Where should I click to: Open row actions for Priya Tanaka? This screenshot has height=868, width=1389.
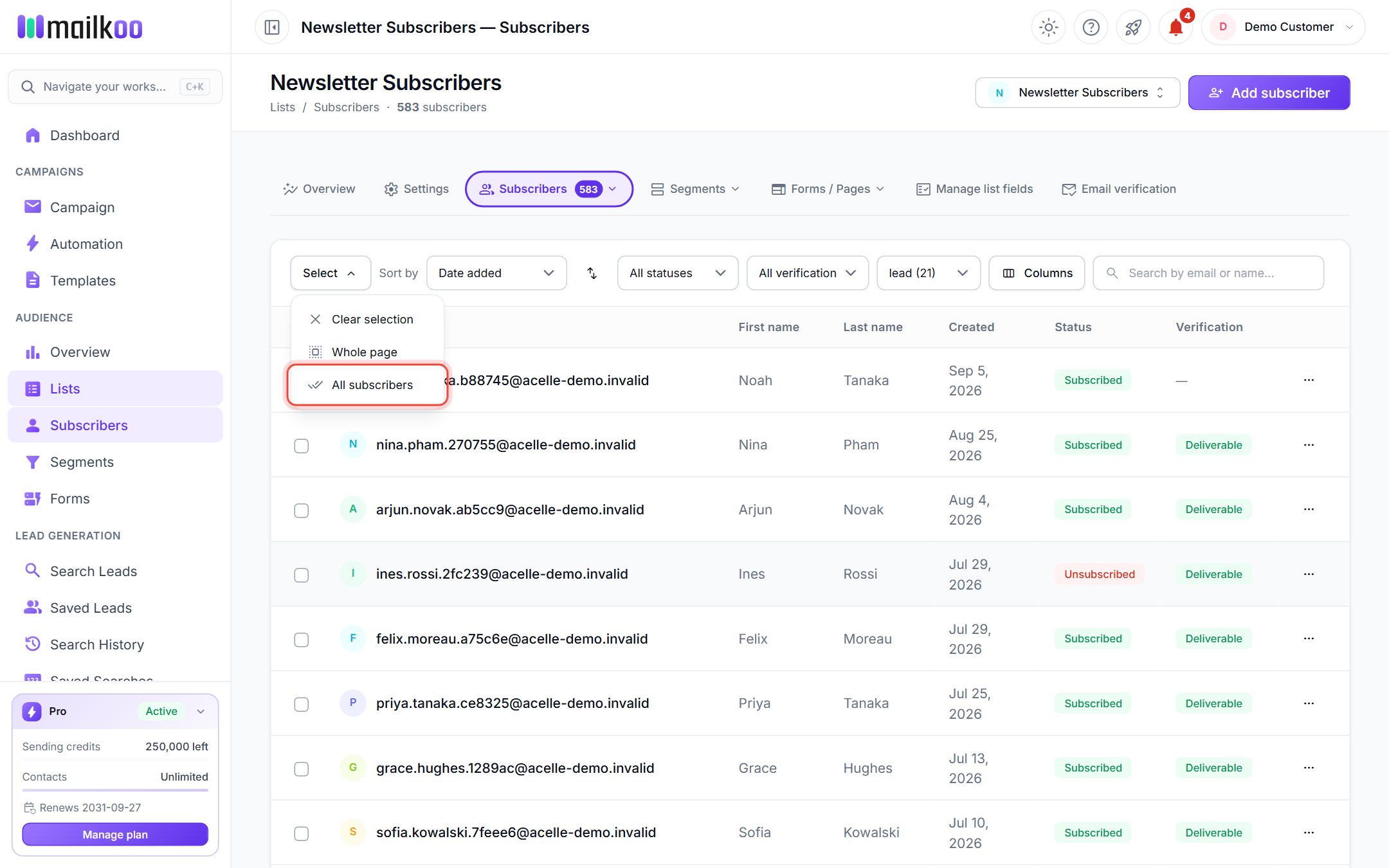click(1309, 703)
